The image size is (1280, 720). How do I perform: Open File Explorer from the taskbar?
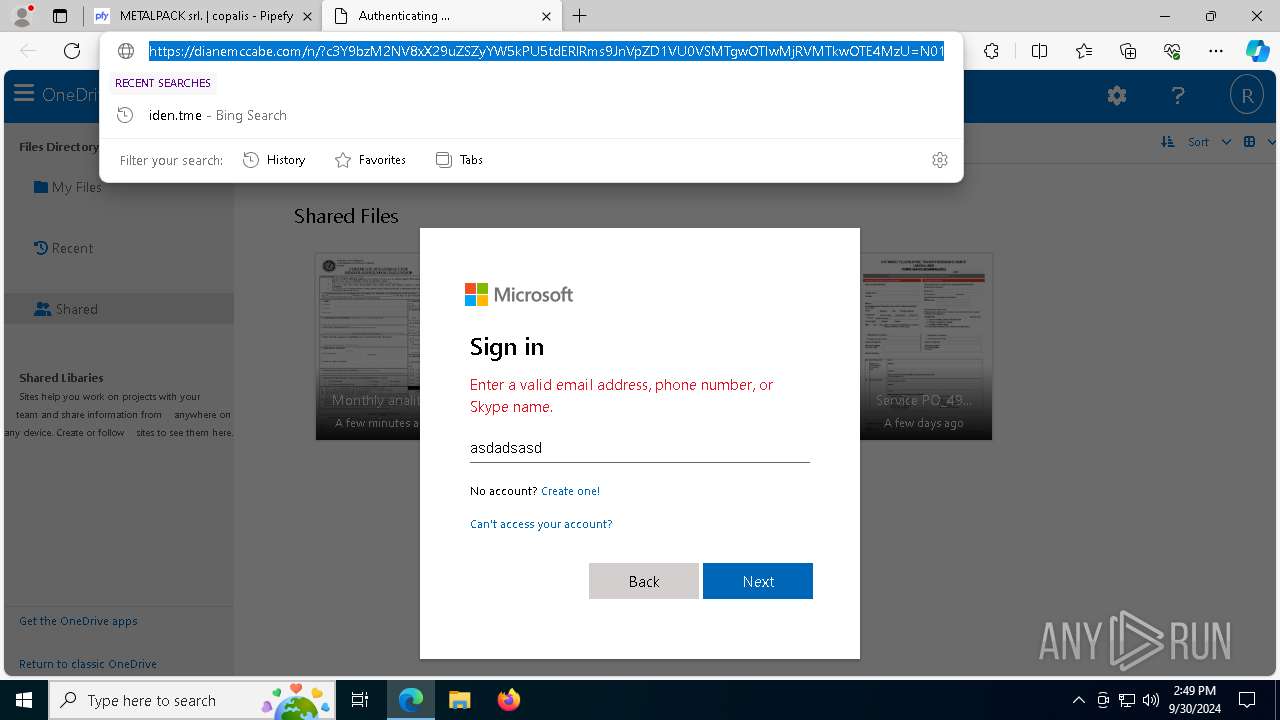point(459,700)
